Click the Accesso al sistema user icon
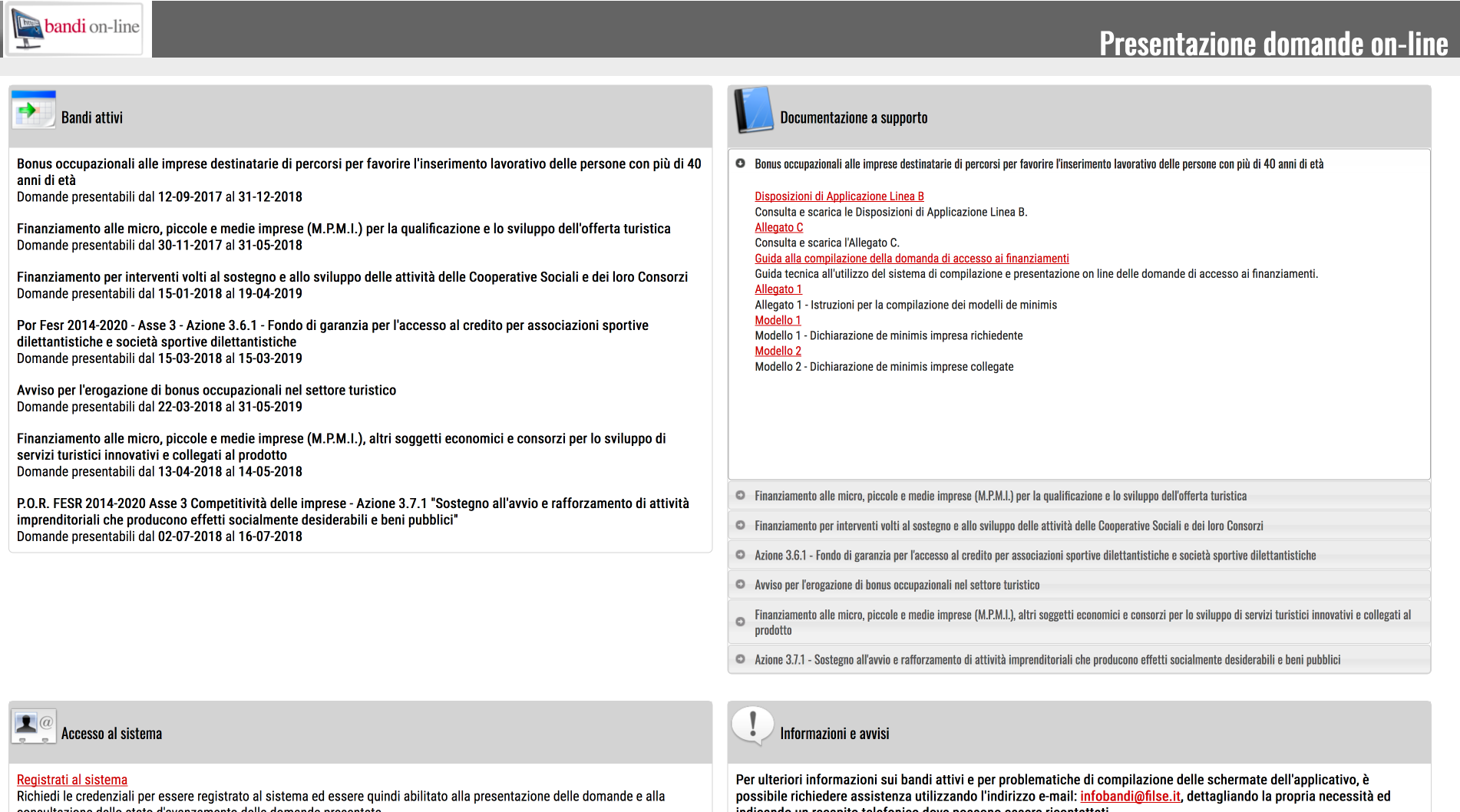1460x812 pixels. [x=33, y=726]
